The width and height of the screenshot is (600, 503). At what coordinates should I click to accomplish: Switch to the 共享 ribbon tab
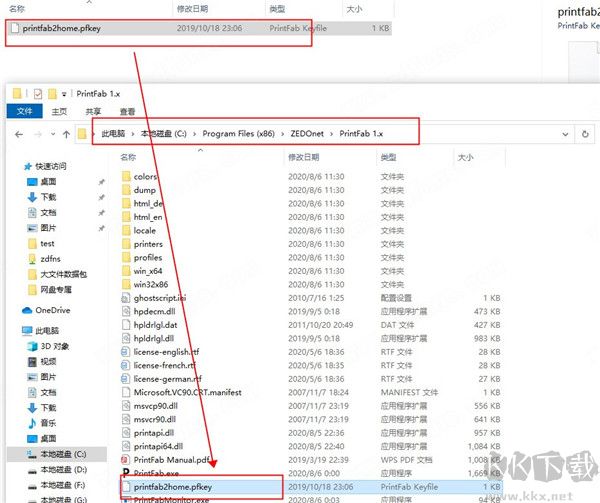(93, 111)
